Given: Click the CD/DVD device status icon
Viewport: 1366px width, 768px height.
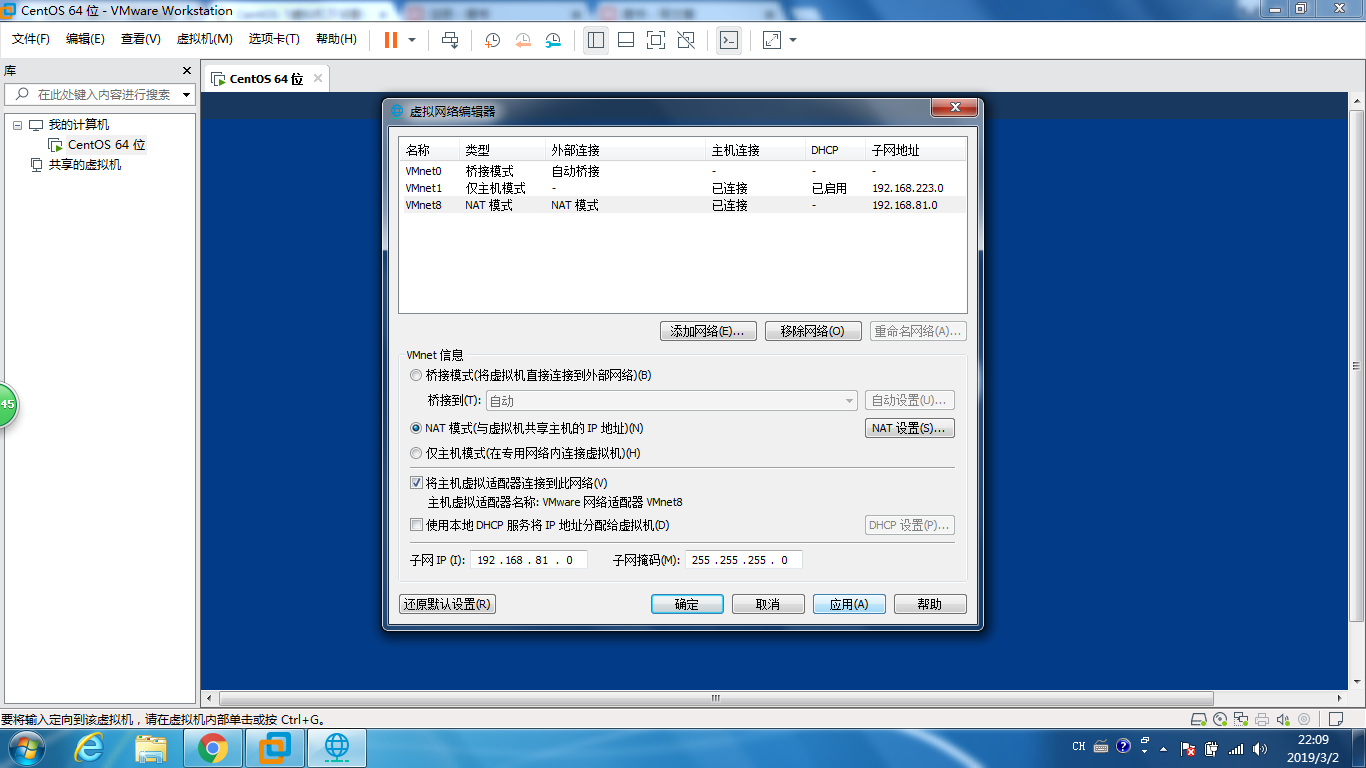Looking at the screenshot, I should tap(1220, 718).
